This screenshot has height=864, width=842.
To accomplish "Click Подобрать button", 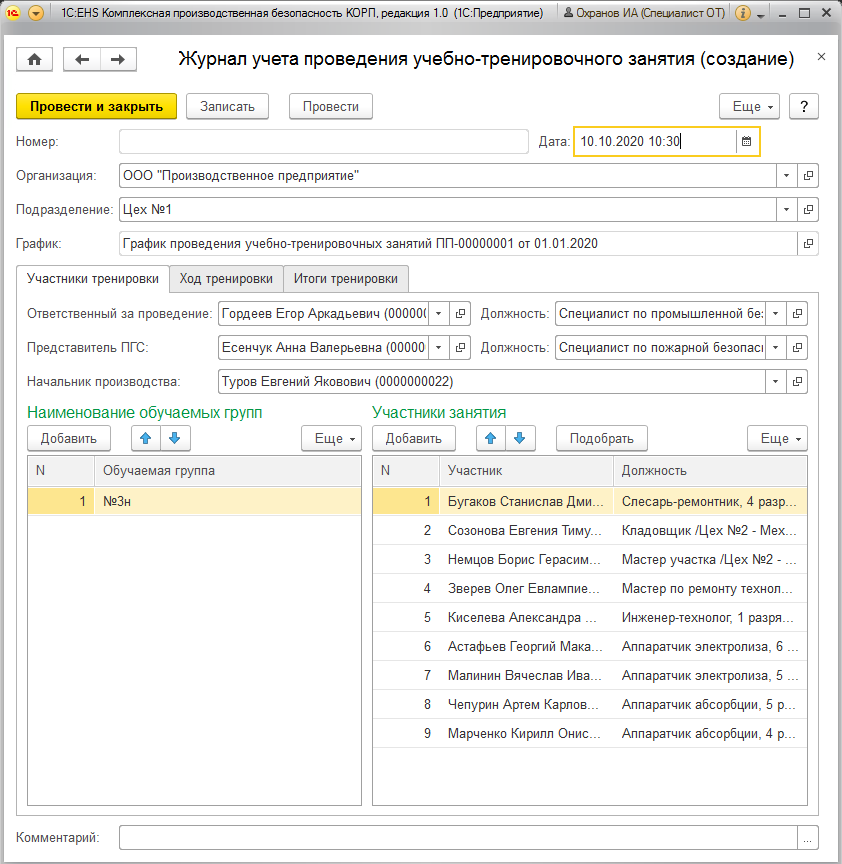I will [x=602, y=439].
